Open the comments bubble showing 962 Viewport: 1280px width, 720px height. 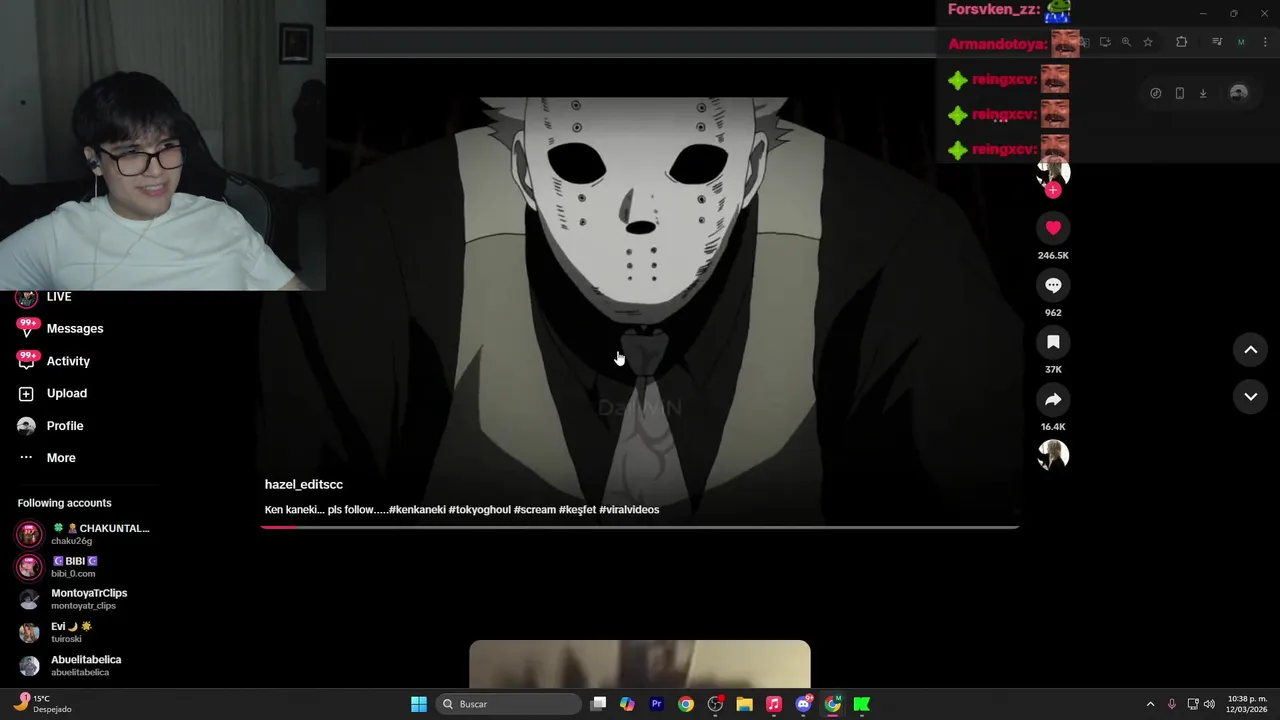point(1053,285)
